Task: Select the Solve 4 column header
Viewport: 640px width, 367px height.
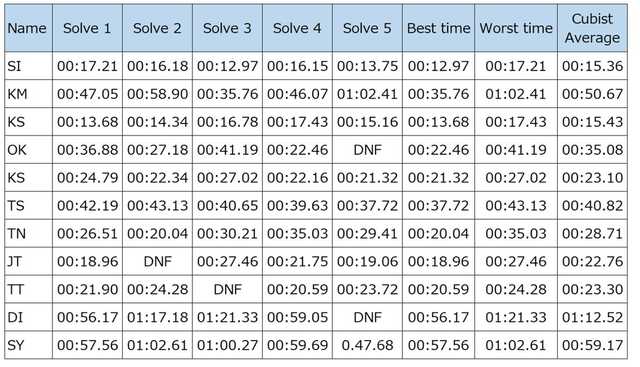Action: 297,28
